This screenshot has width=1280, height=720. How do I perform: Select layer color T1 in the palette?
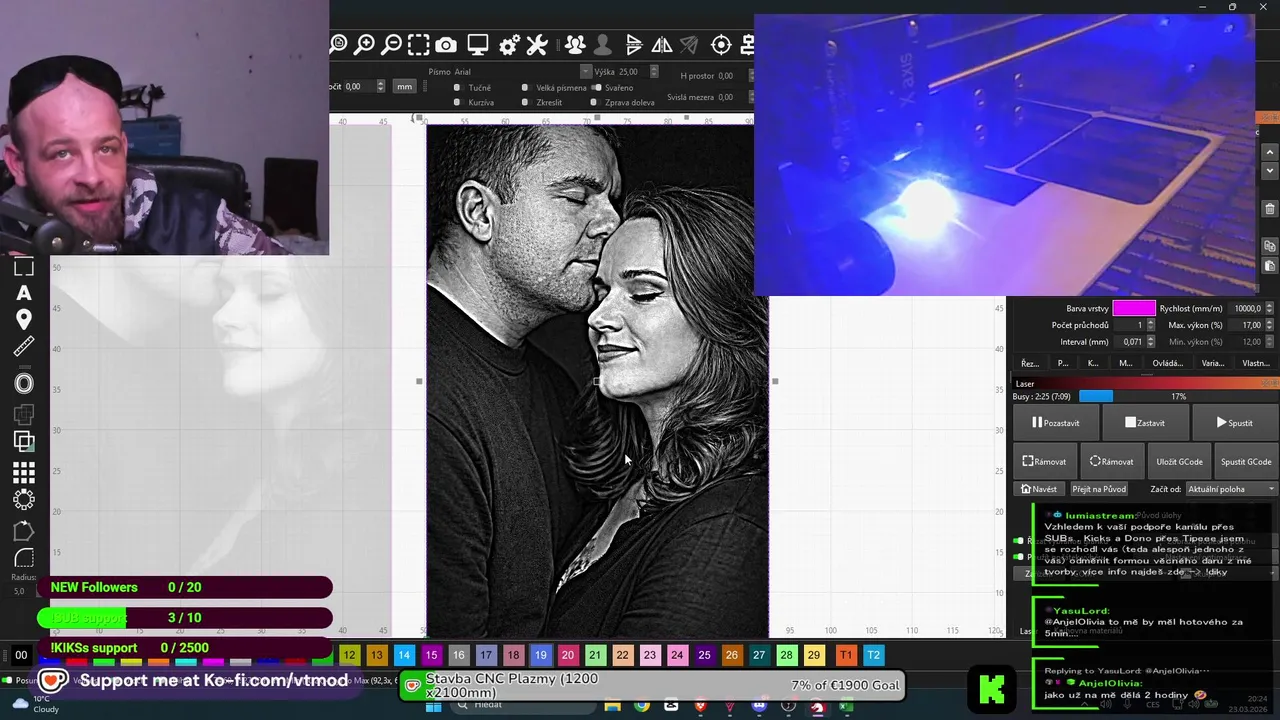[846, 655]
